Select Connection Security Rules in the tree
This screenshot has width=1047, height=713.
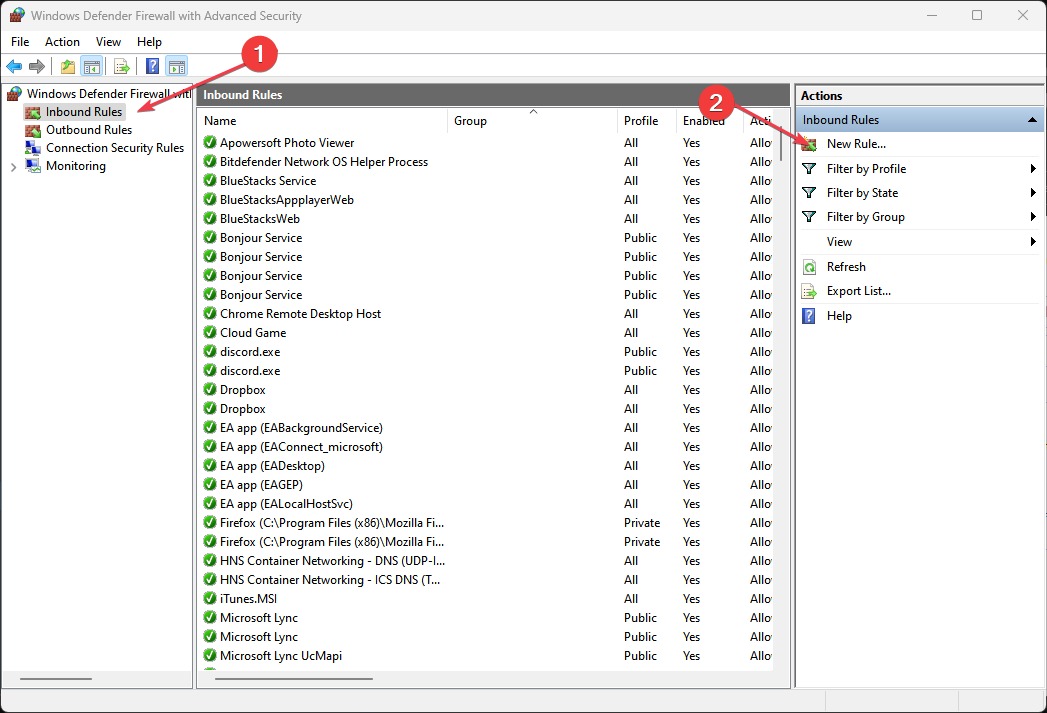click(x=115, y=148)
